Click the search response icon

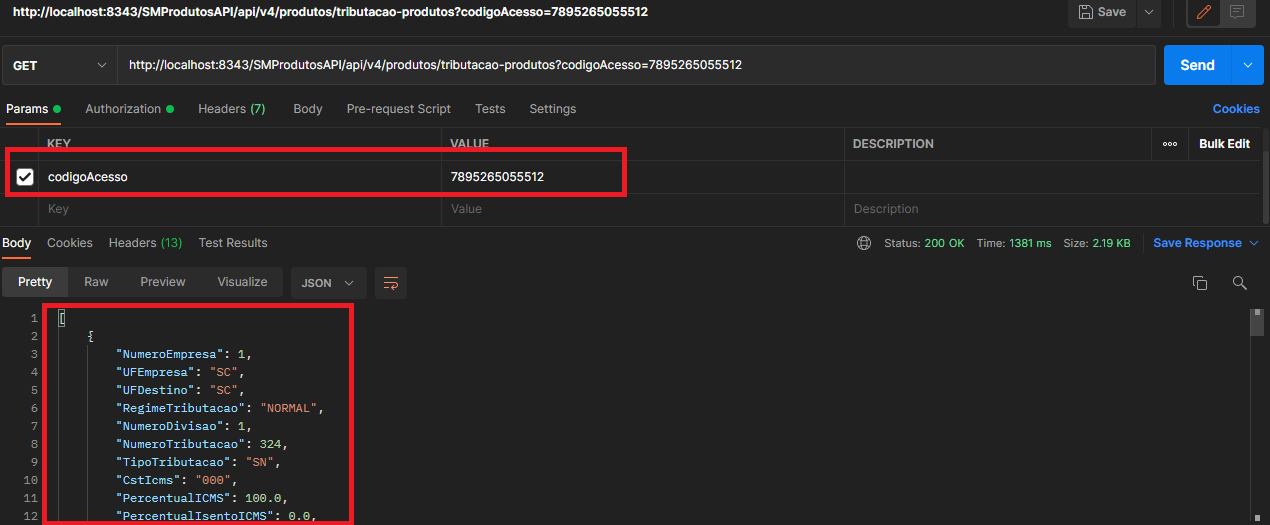(x=1240, y=283)
